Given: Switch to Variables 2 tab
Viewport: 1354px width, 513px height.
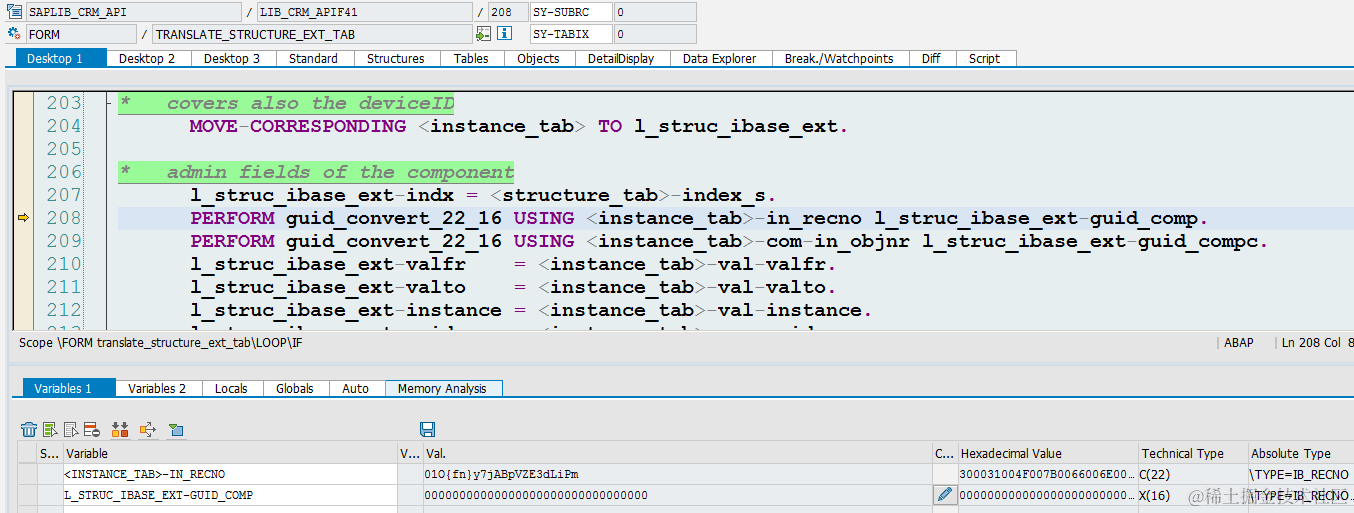Looking at the screenshot, I should (x=157, y=388).
